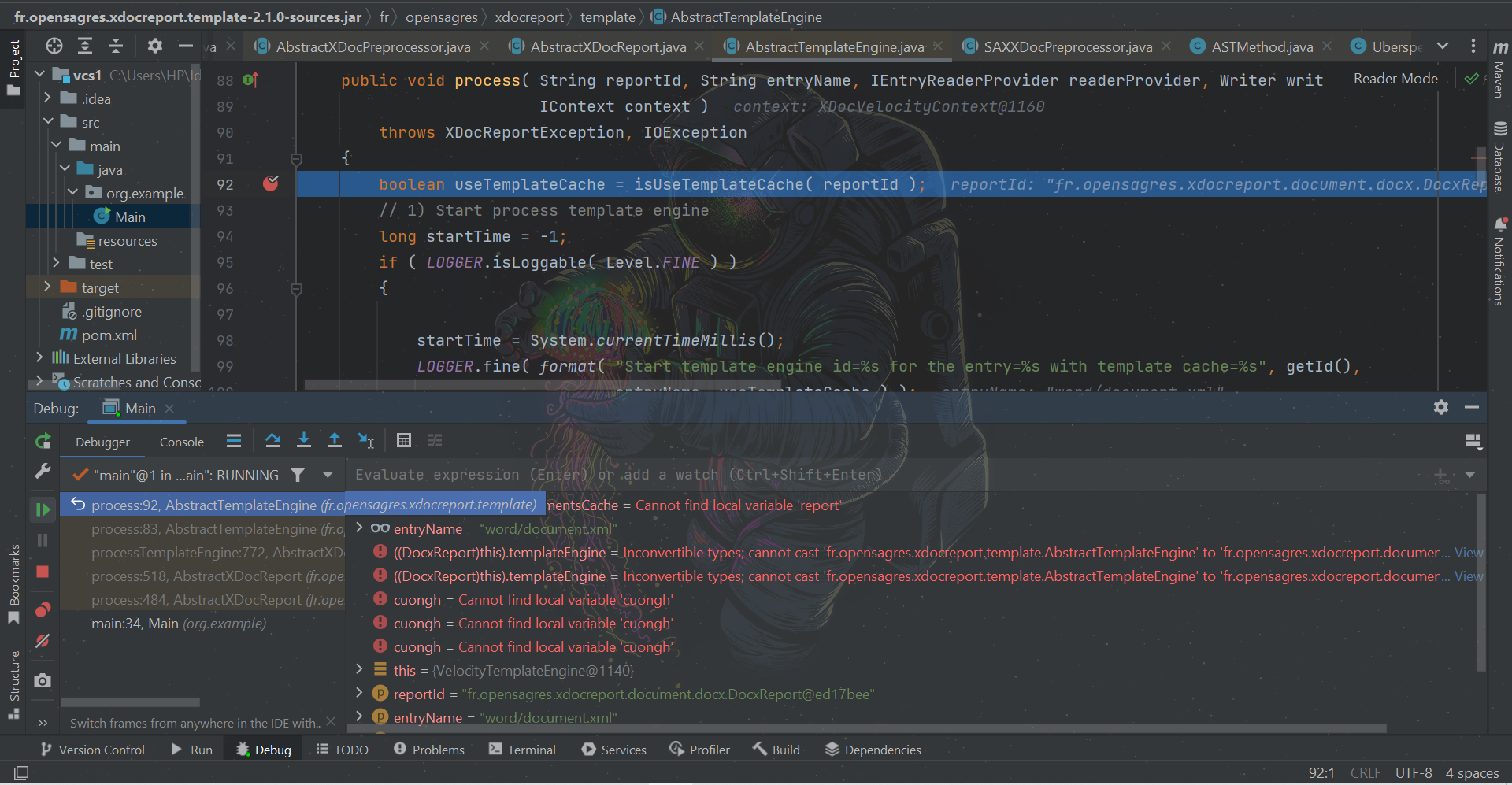
Task: Open Debug panel gear options
Action: point(1441,407)
